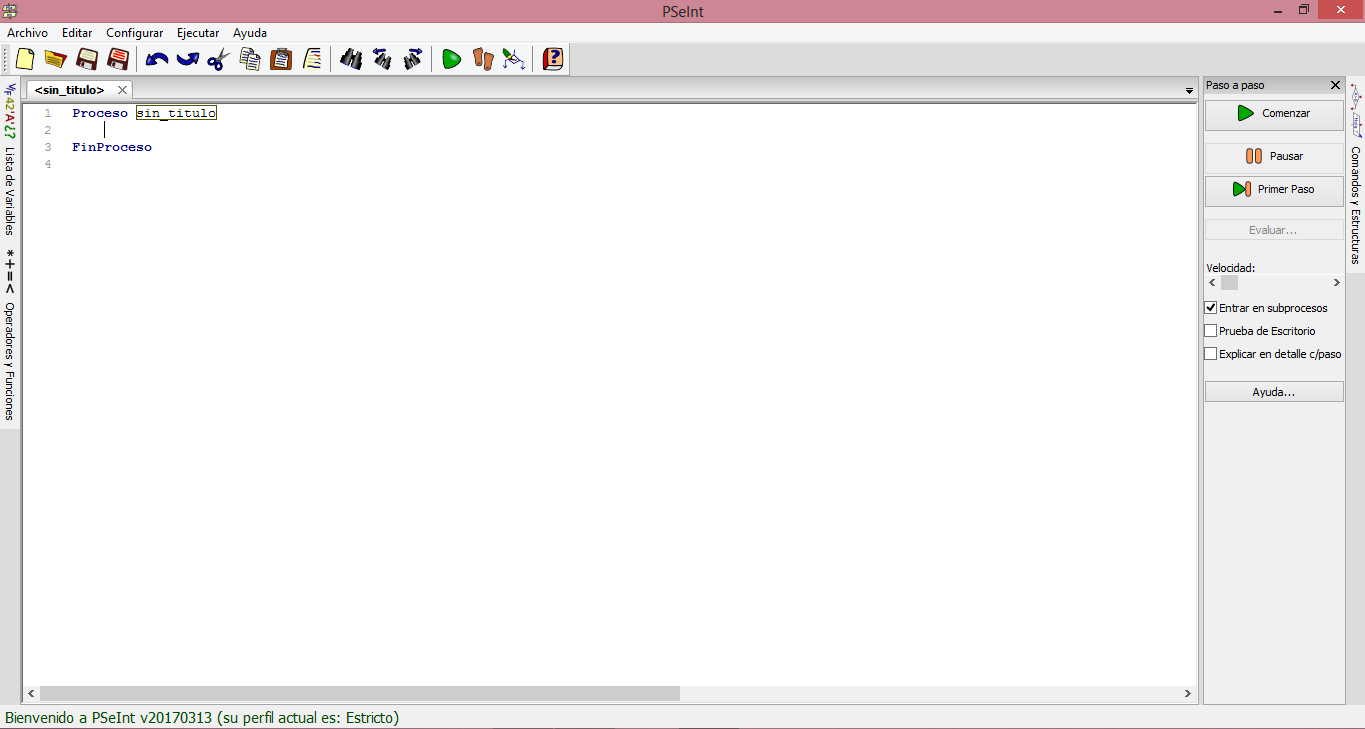
Task: Close the sin_titulo tab
Action: pos(122,90)
